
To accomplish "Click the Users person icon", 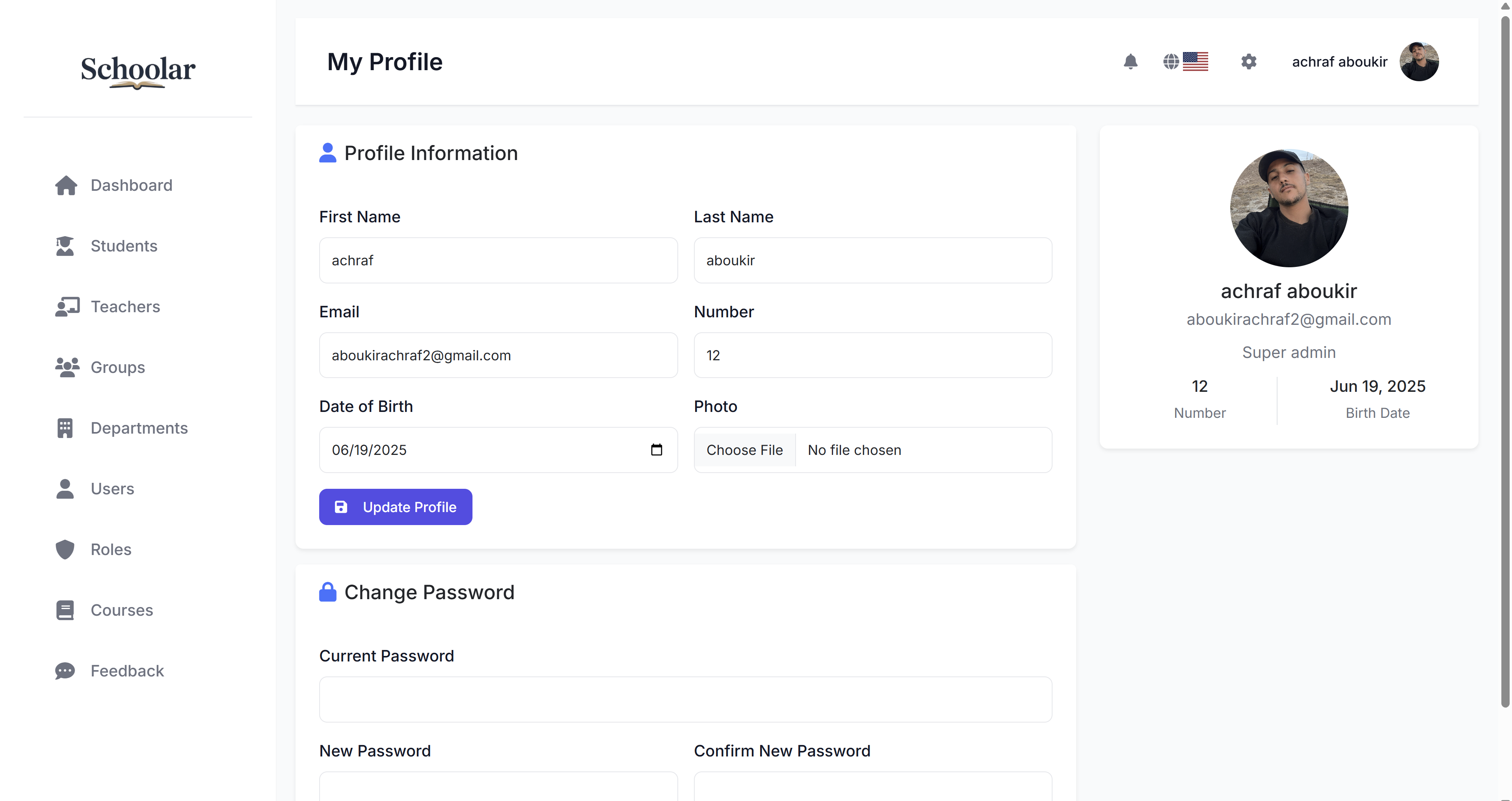I will (x=65, y=488).
